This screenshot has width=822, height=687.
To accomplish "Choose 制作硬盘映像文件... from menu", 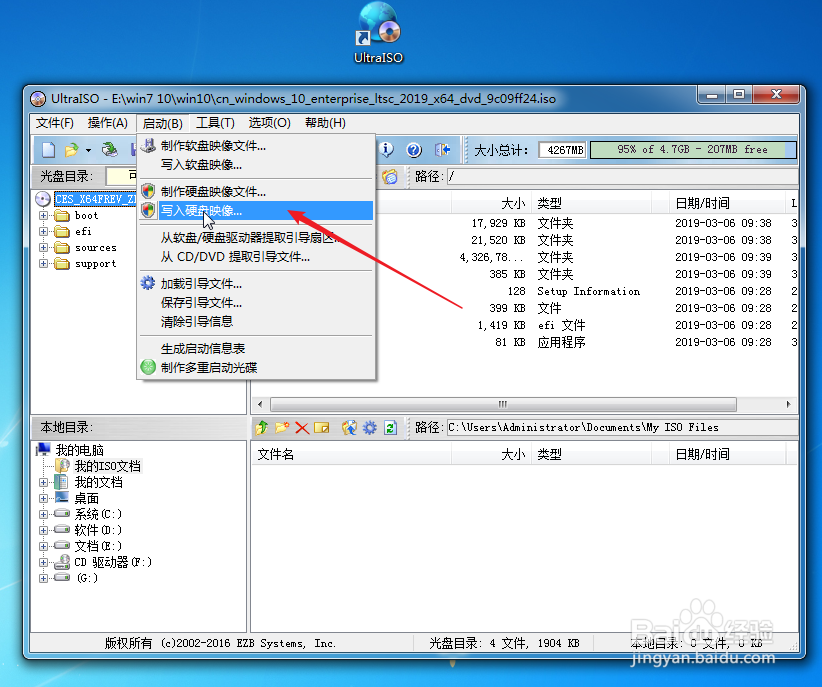I will point(257,191).
